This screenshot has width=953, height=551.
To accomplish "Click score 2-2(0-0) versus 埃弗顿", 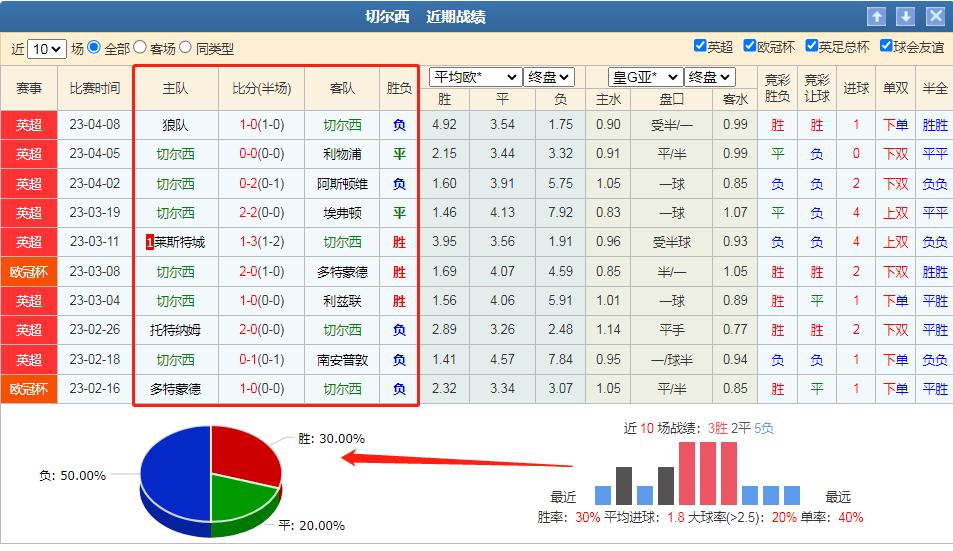I will click(261, 213).
